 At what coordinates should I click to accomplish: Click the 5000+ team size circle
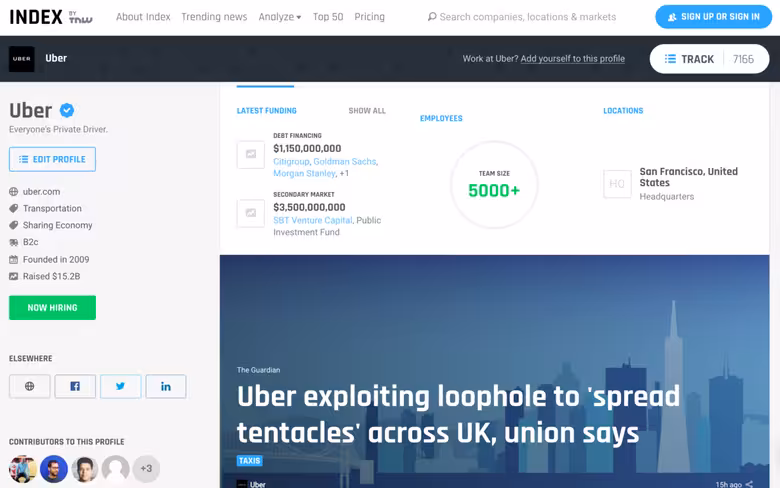[494, 185]
